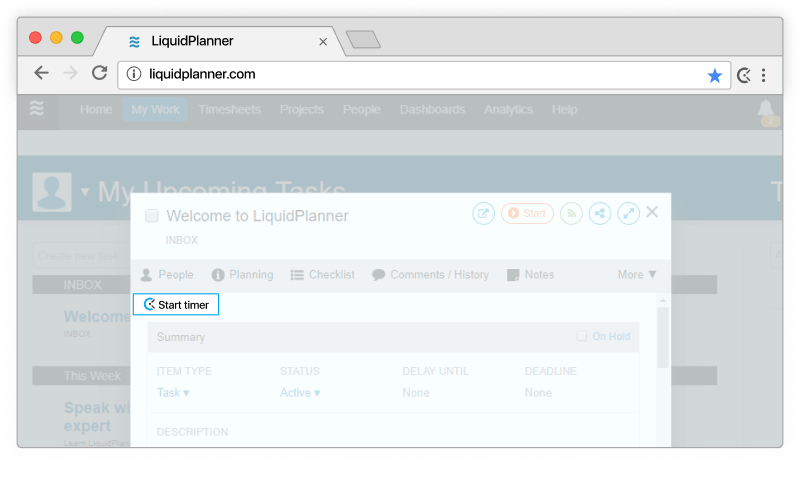The height and width of the screenshot is (477, 800).
Task: Toggle the On Hold checkbox
Action: [582, 336]
